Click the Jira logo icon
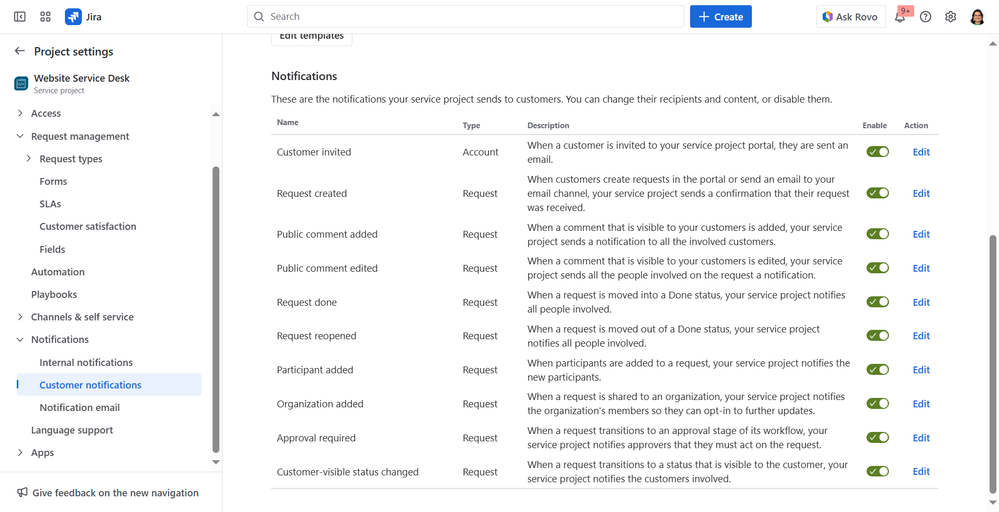Image resolution: width=999 pixels, height=512 pixels. pyautogui.click(x=73, y=17)
